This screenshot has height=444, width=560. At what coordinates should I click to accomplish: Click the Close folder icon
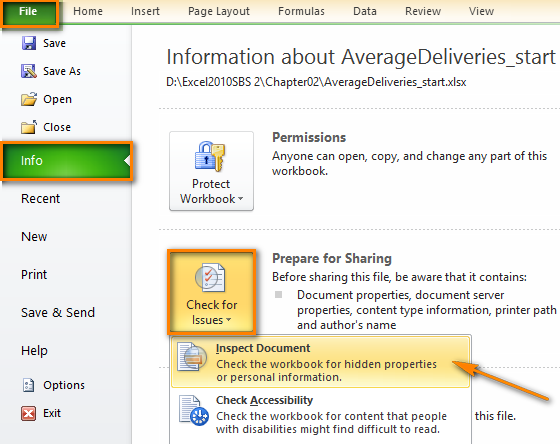pyautogui.click(x=29, y=127)
